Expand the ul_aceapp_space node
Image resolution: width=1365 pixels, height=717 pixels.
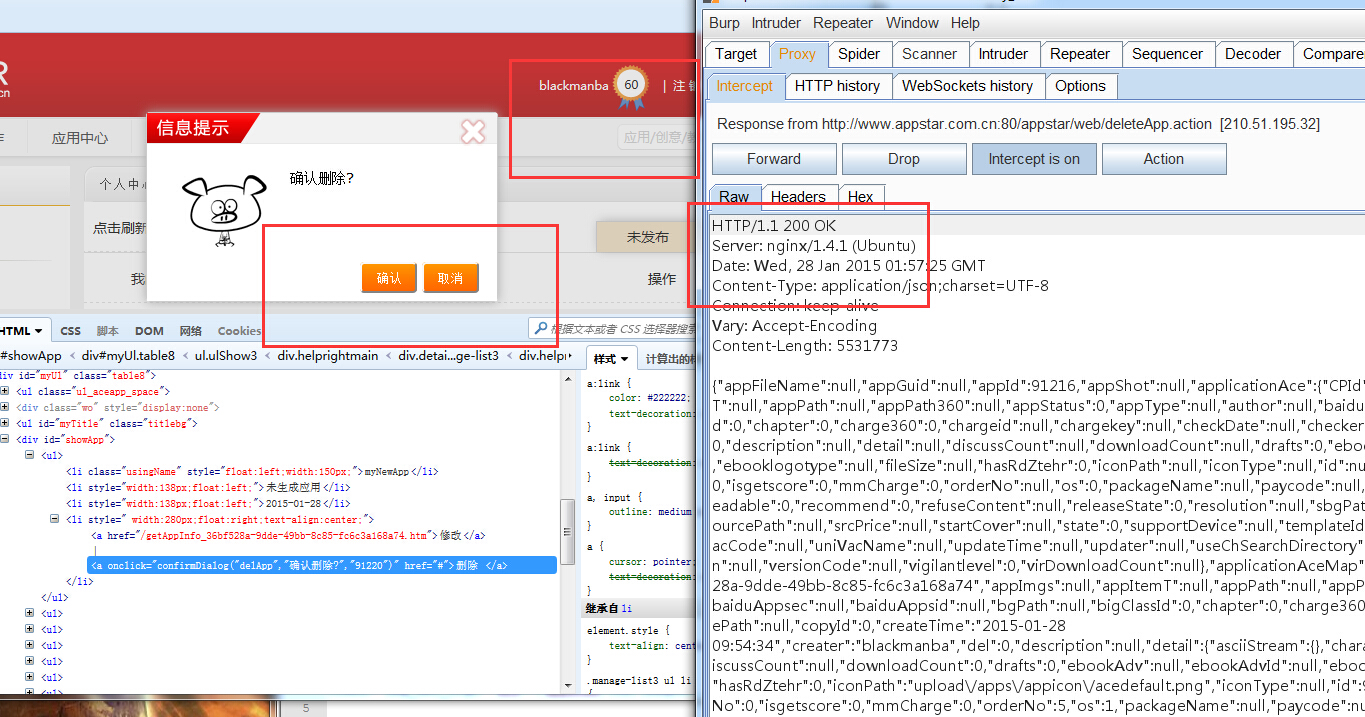pos(5,392)
